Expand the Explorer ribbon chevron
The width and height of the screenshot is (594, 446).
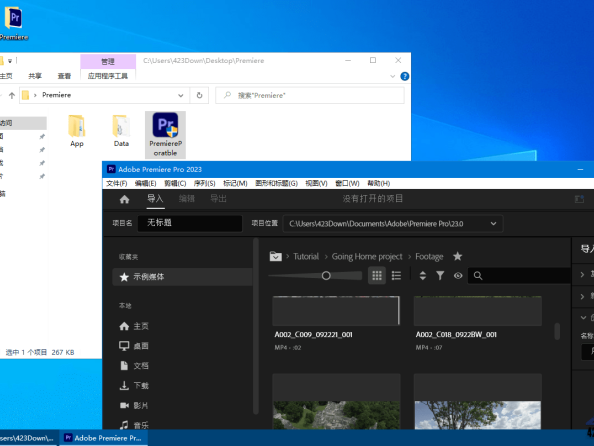point(392,77)
